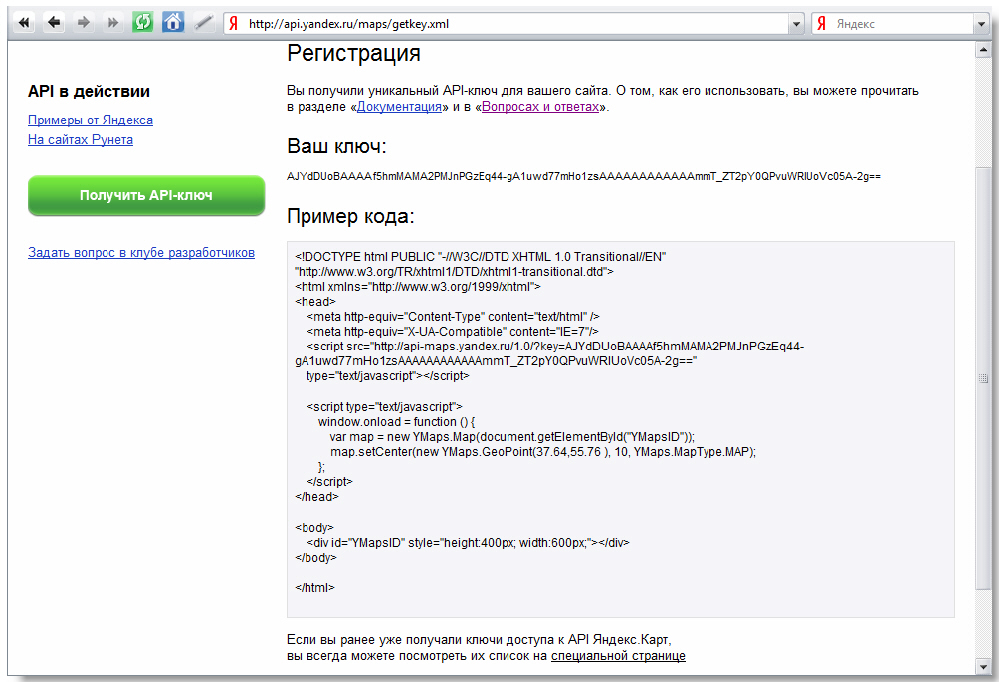Open the address bar history dropdown
Image resolution: width=999 pixels, height=682 pixels.
(796, 24)
